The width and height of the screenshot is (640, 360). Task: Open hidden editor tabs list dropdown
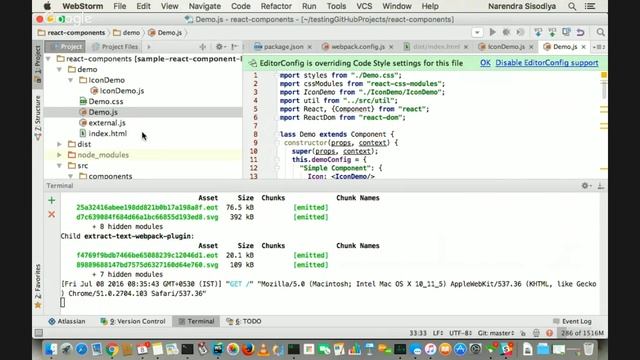[599, 47]
